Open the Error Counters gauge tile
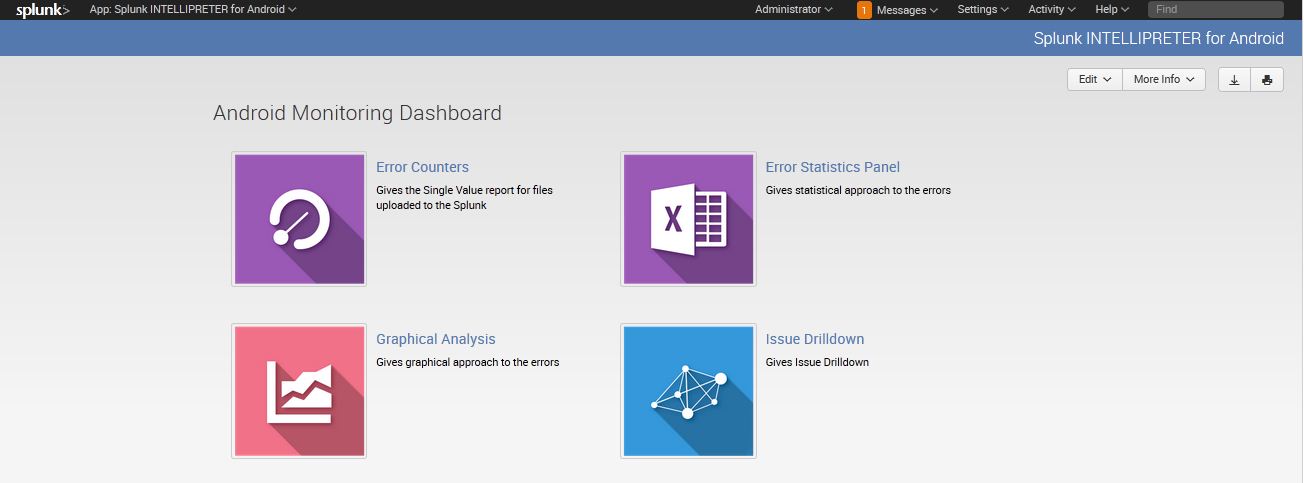This screenshot has height=483, width=1304. (299, 219)
